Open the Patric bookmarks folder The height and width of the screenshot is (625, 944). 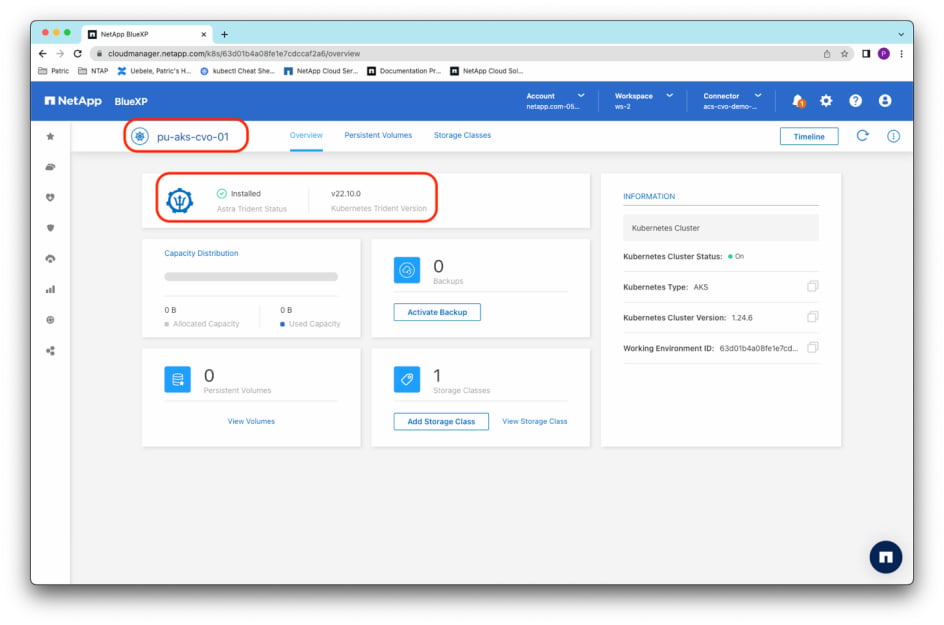tap(54, 71)
